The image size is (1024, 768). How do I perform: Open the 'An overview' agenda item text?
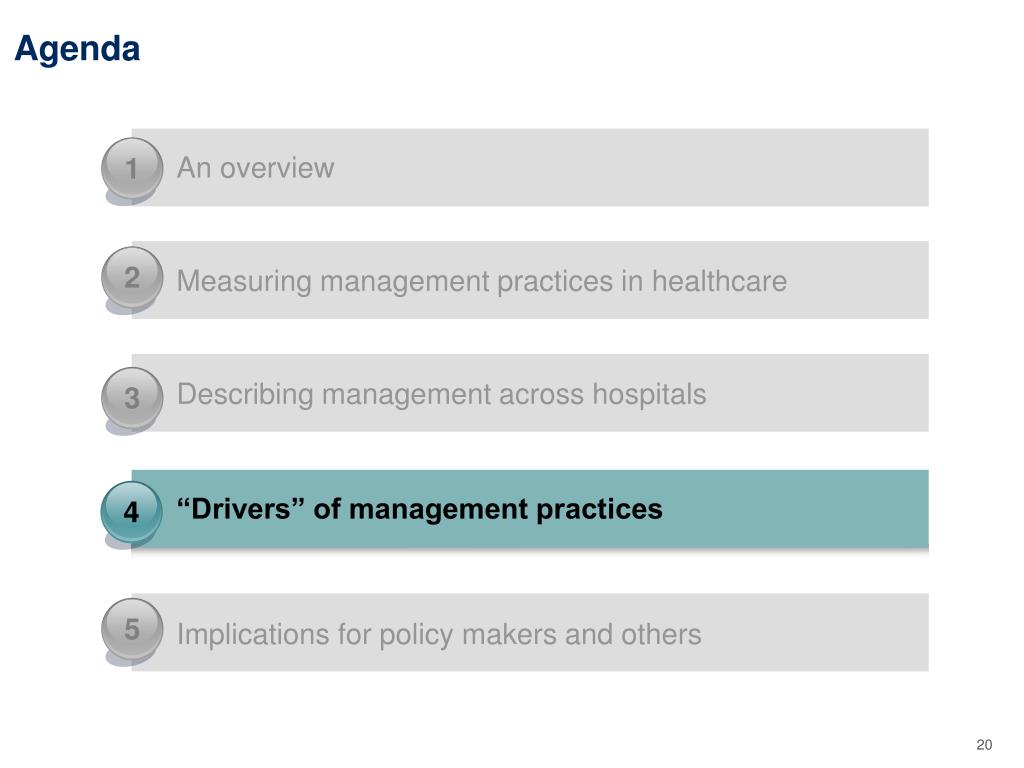tap(255, 168)
